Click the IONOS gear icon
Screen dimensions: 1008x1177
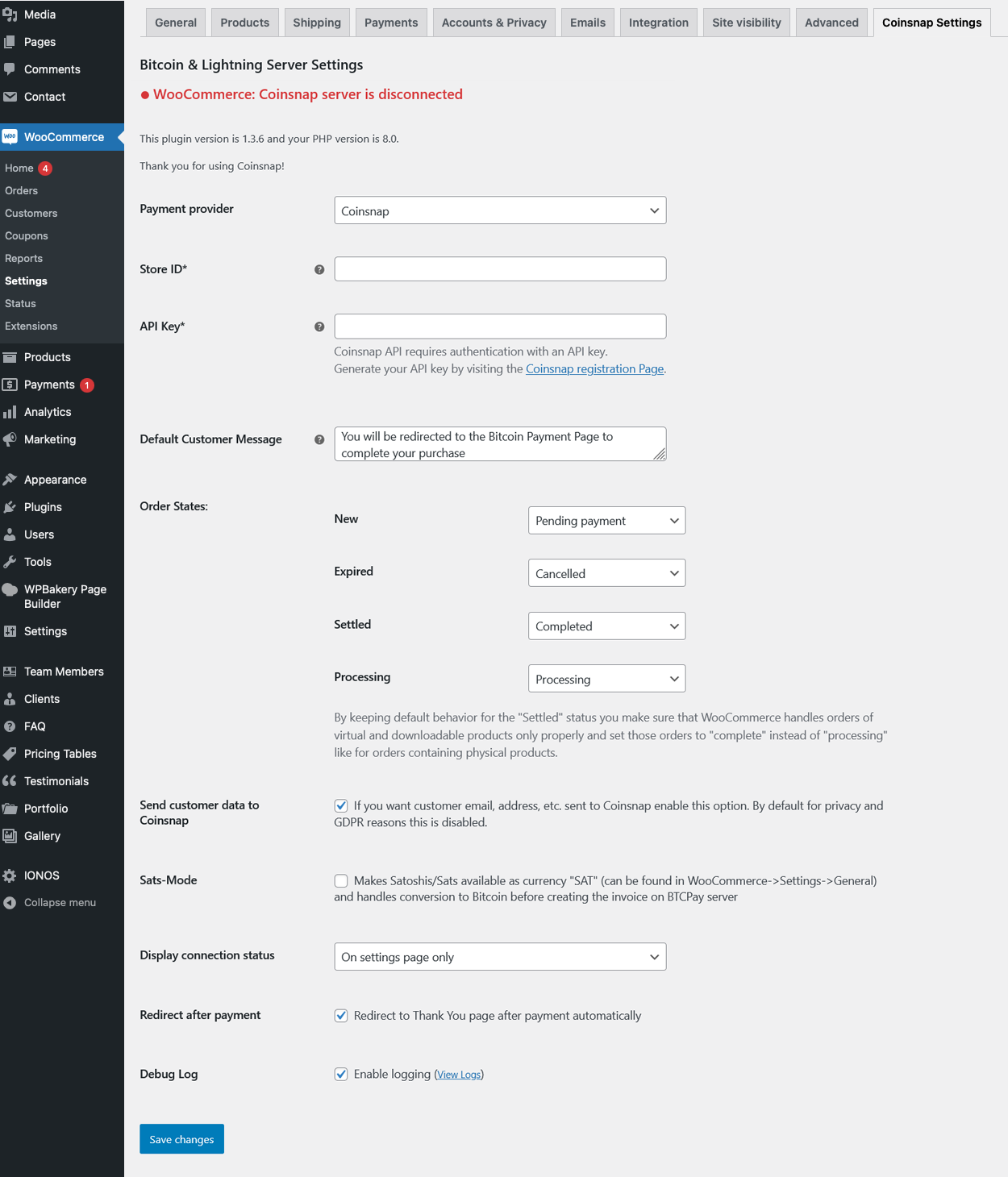click(10, 875)
